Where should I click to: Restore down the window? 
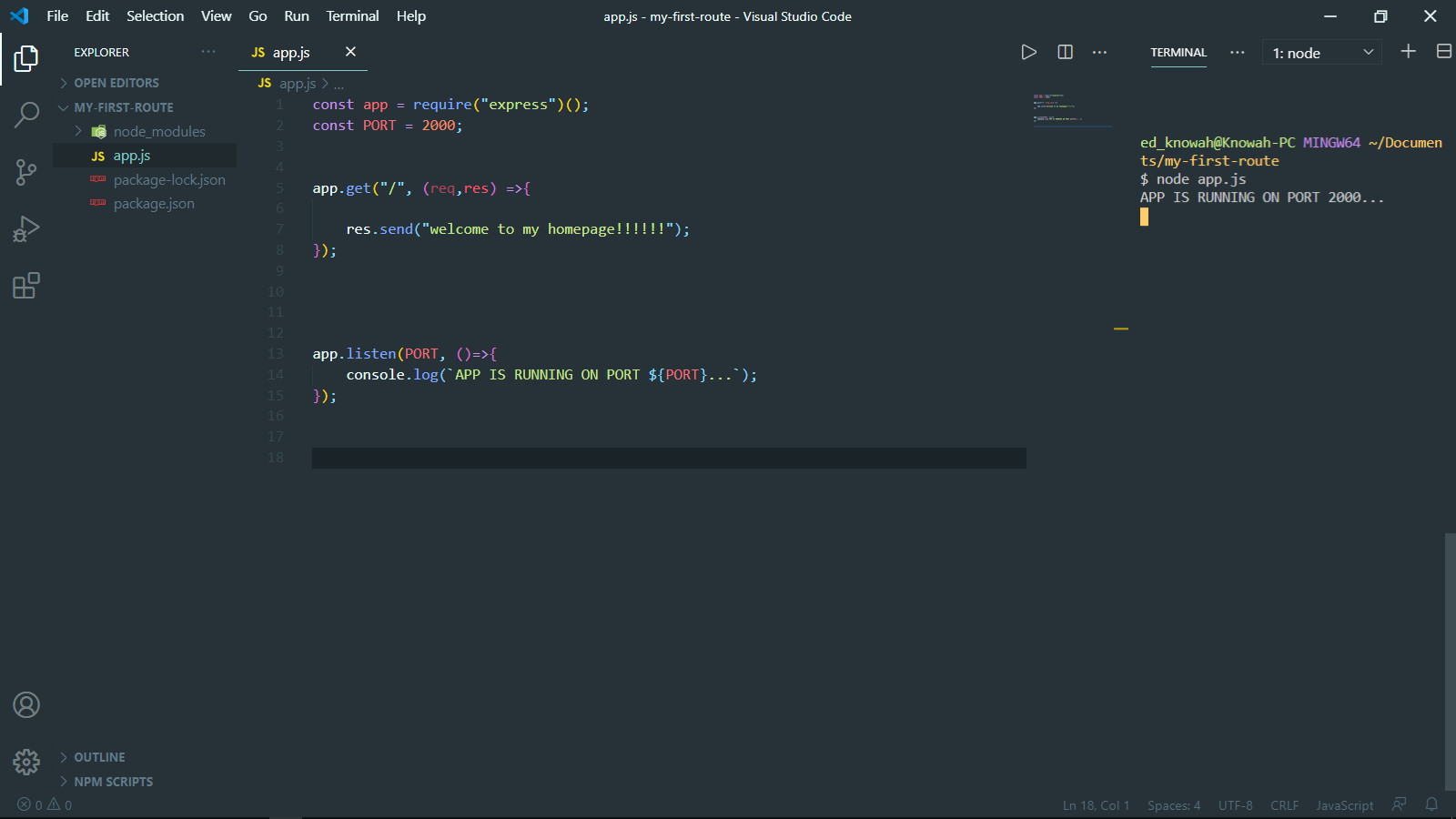tap(1380, 16)
